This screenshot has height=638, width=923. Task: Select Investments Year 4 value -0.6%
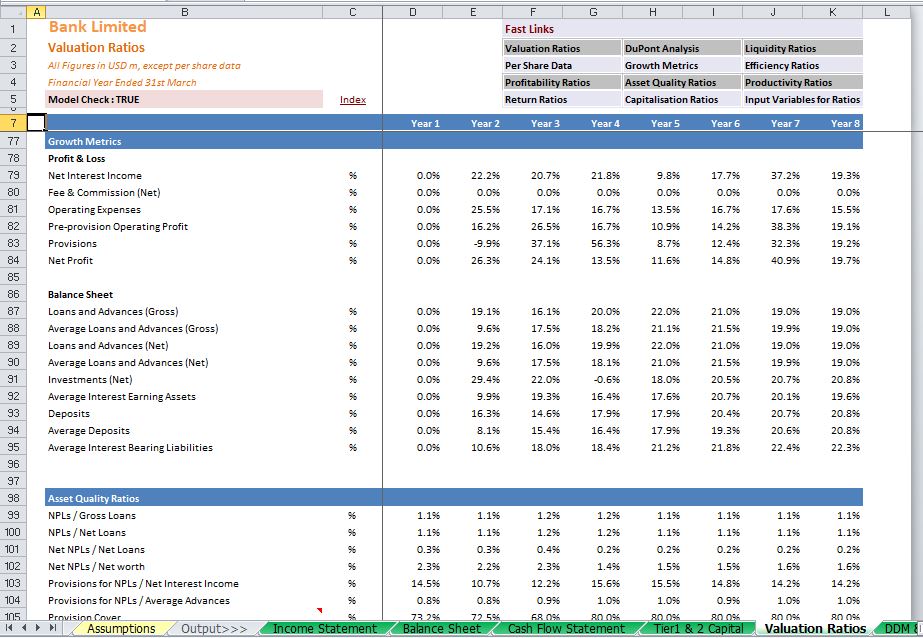pos(593,380)
